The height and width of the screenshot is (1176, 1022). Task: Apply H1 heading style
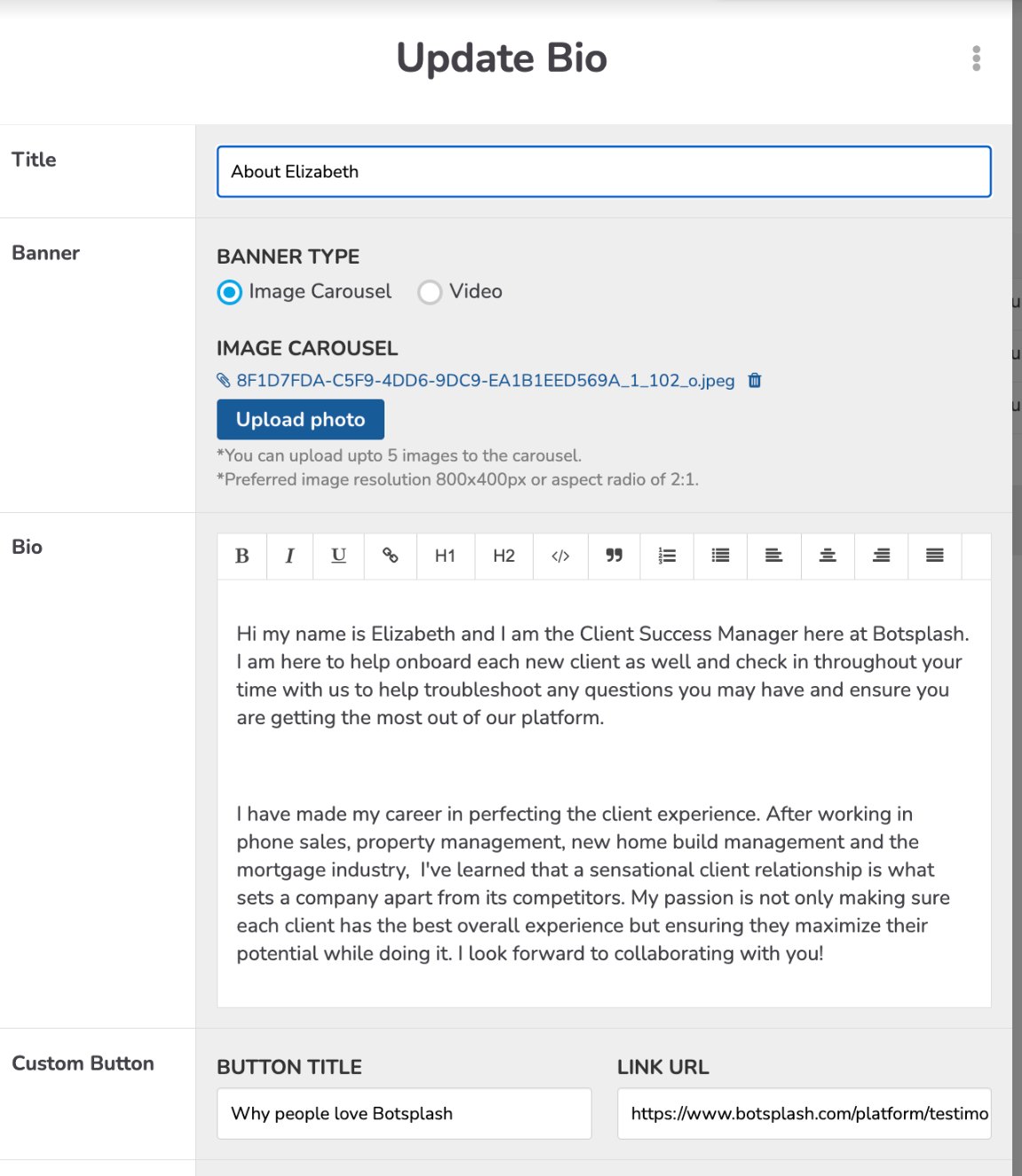(x=445, y=556)
